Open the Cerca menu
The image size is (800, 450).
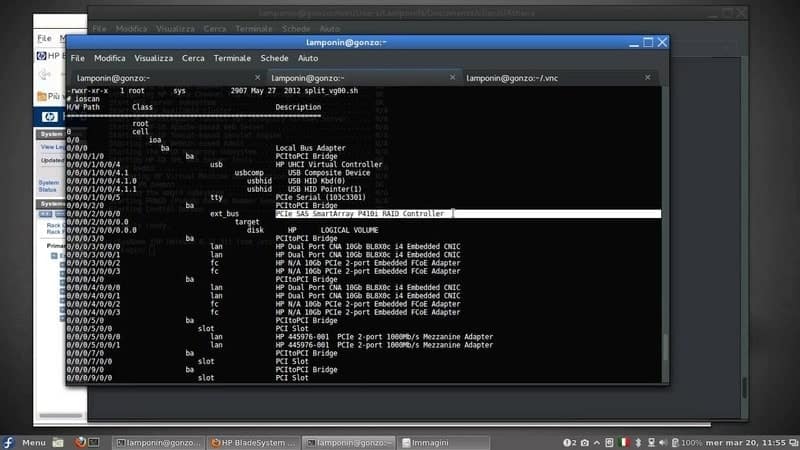(x=193, y=58)
